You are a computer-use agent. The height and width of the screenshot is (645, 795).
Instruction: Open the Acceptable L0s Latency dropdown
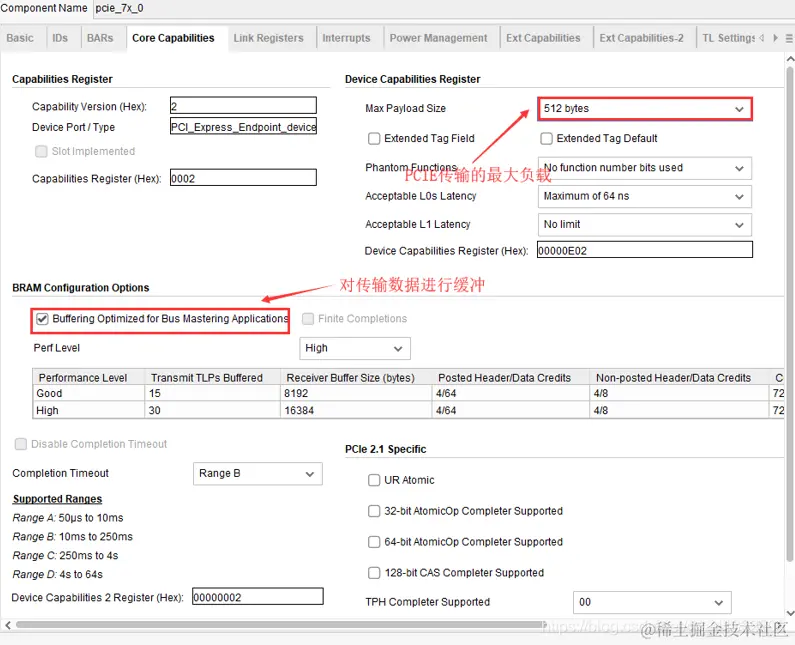[645, 196]
